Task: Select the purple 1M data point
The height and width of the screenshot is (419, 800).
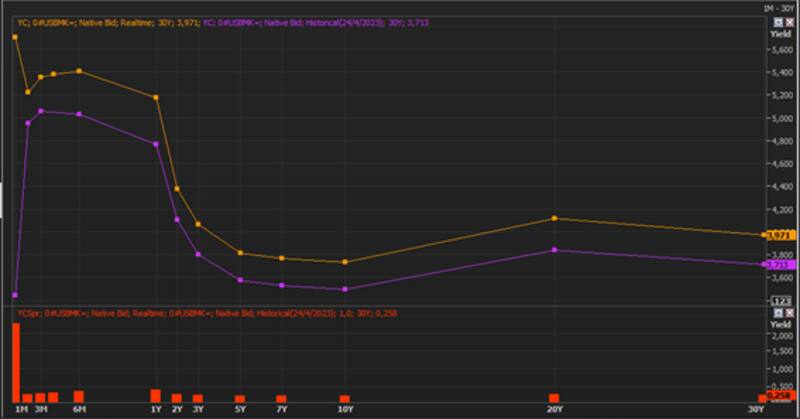Action: click(15, 295)
